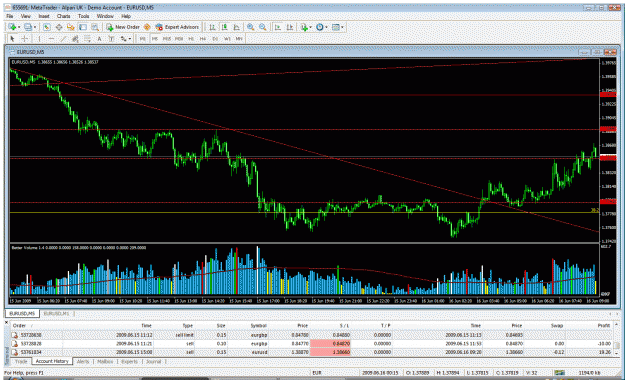The height and width of the screenshot is (380, 625).
Task: Select order row 53761834
Action: click(x=311, y=352)
